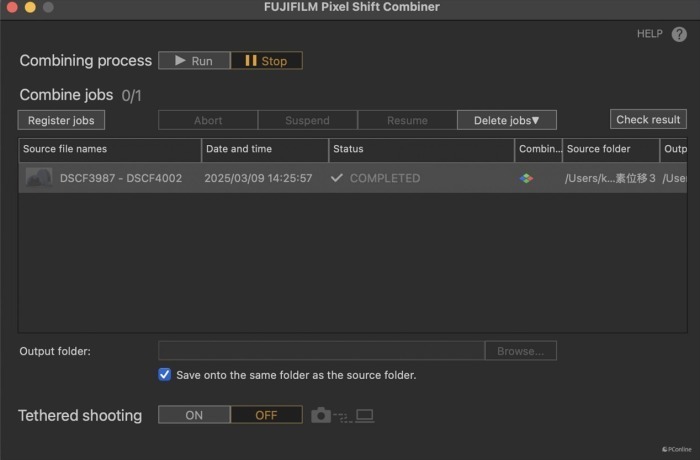Image resolution: width=700 pixels, height=460 pixels.
Task: Click the HELP text label
Action: pyautogui.click(x=650, y=34)
